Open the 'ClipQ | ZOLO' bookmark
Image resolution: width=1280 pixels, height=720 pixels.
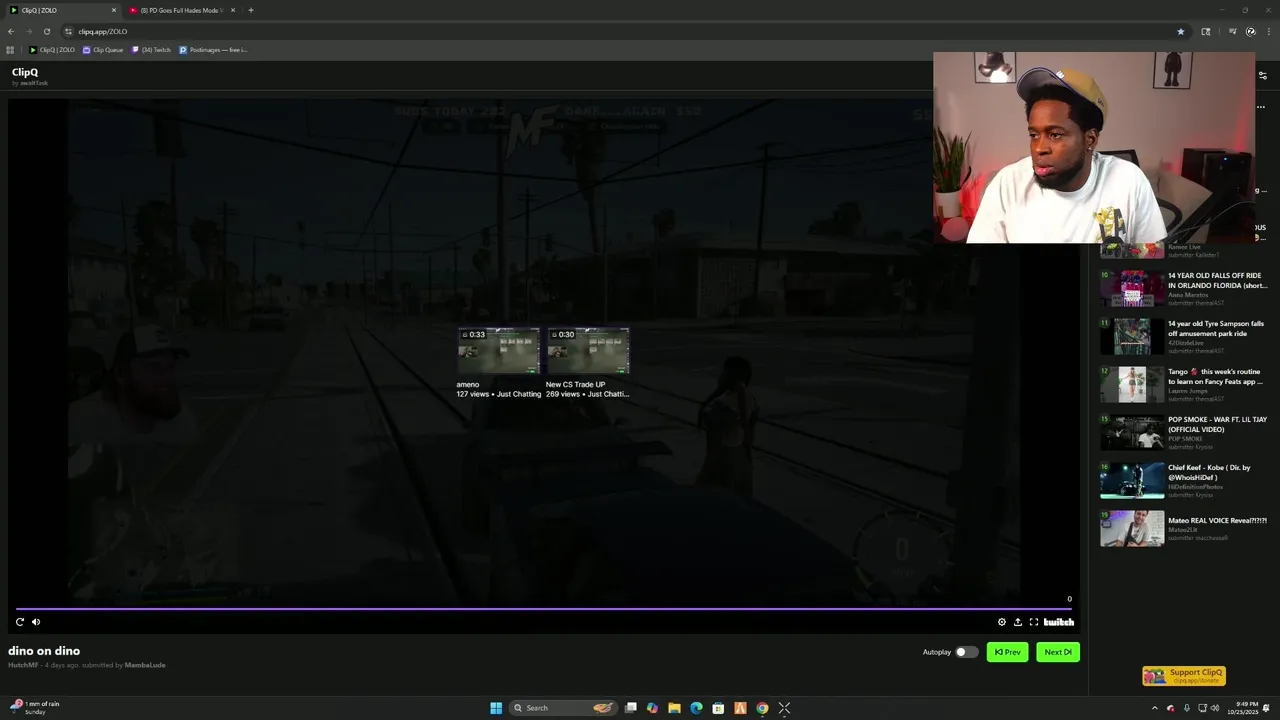[x=52, y=50]
